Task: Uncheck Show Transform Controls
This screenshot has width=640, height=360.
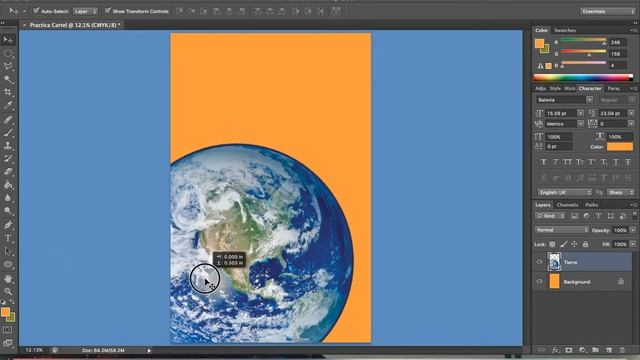Action: 108,11
